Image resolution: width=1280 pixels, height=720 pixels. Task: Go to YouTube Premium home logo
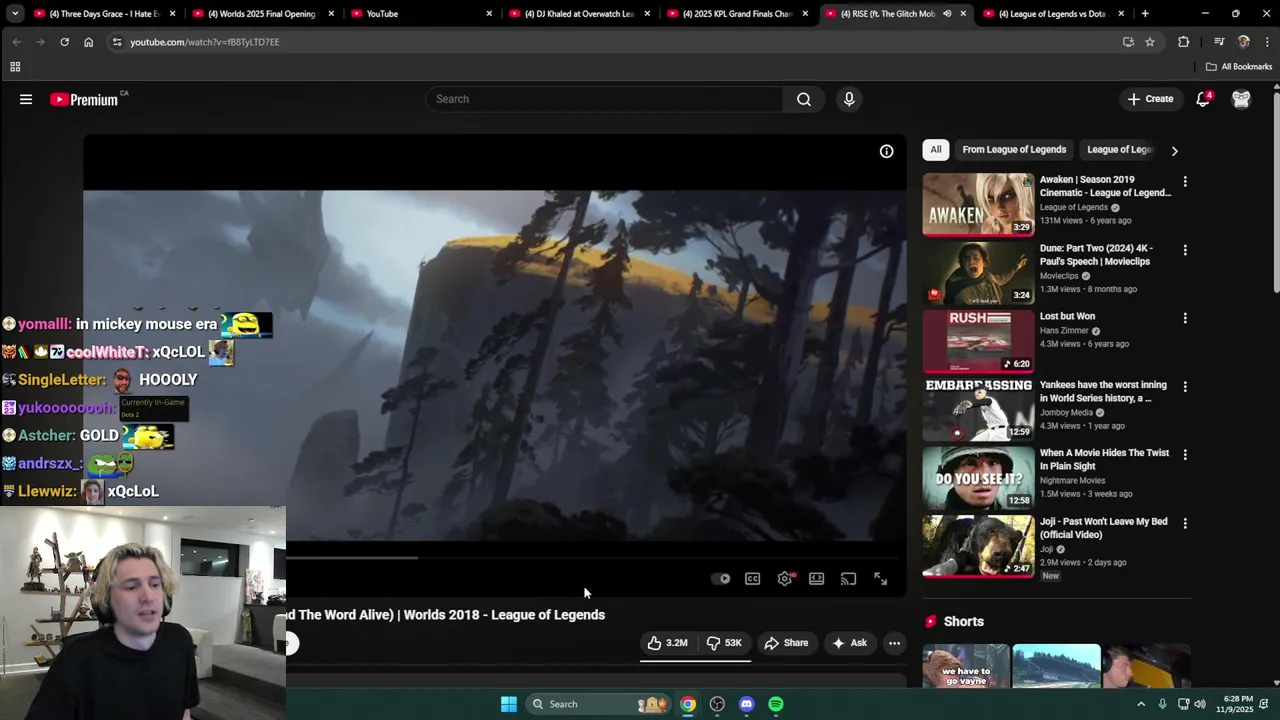(84, 99)
